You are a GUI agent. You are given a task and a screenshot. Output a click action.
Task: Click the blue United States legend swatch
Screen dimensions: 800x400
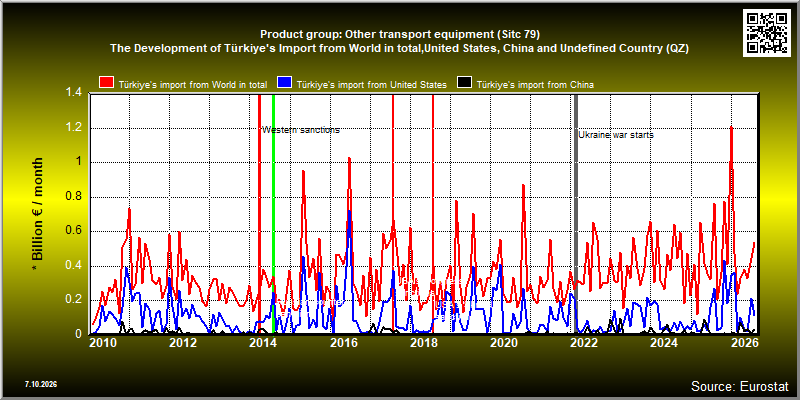coord(284,83)
